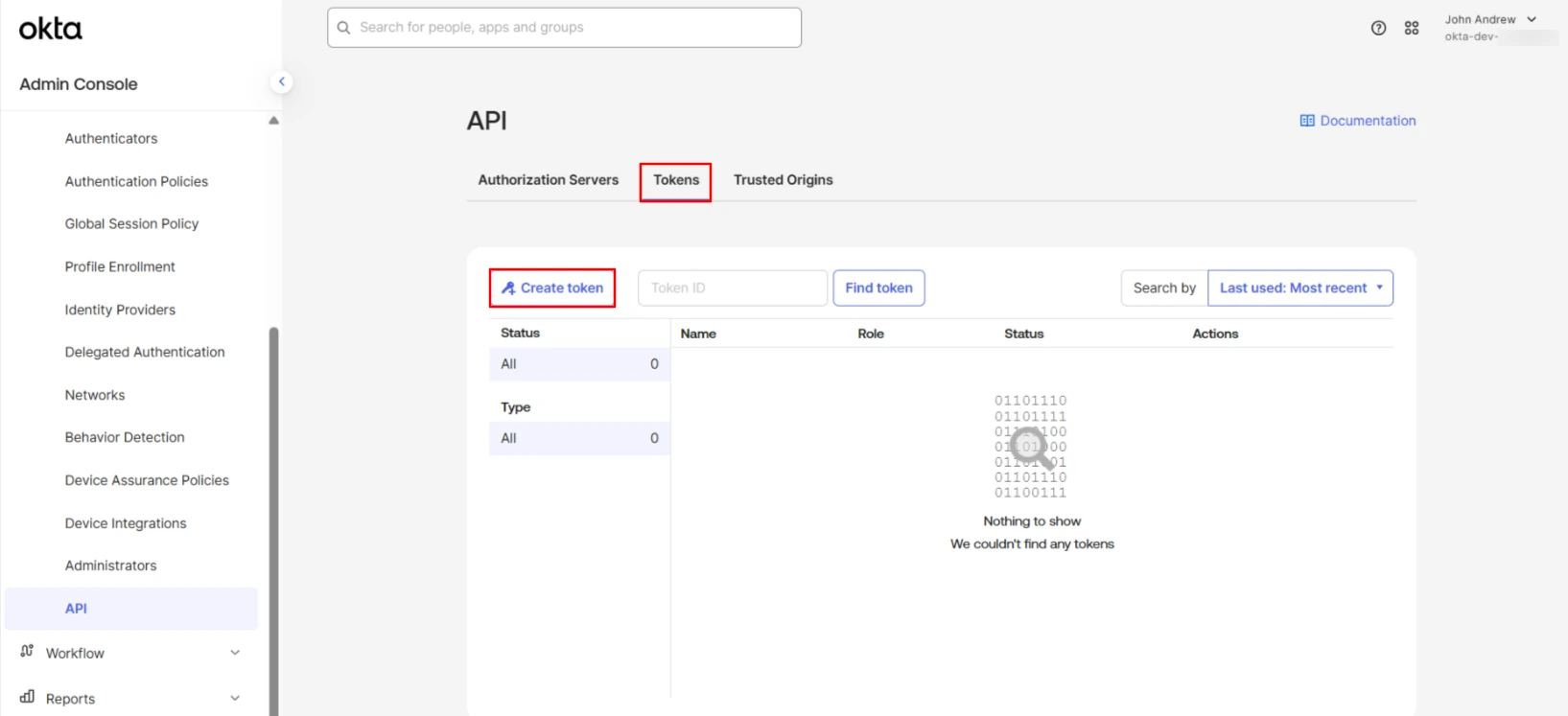Open Global Session Policy
The width and height of the screenshot is (1568, 716).
tap(131, 224)
